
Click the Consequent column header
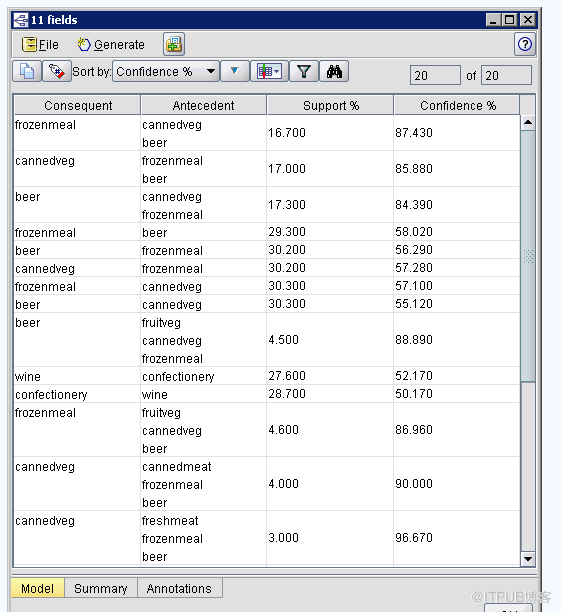point(78,105)
